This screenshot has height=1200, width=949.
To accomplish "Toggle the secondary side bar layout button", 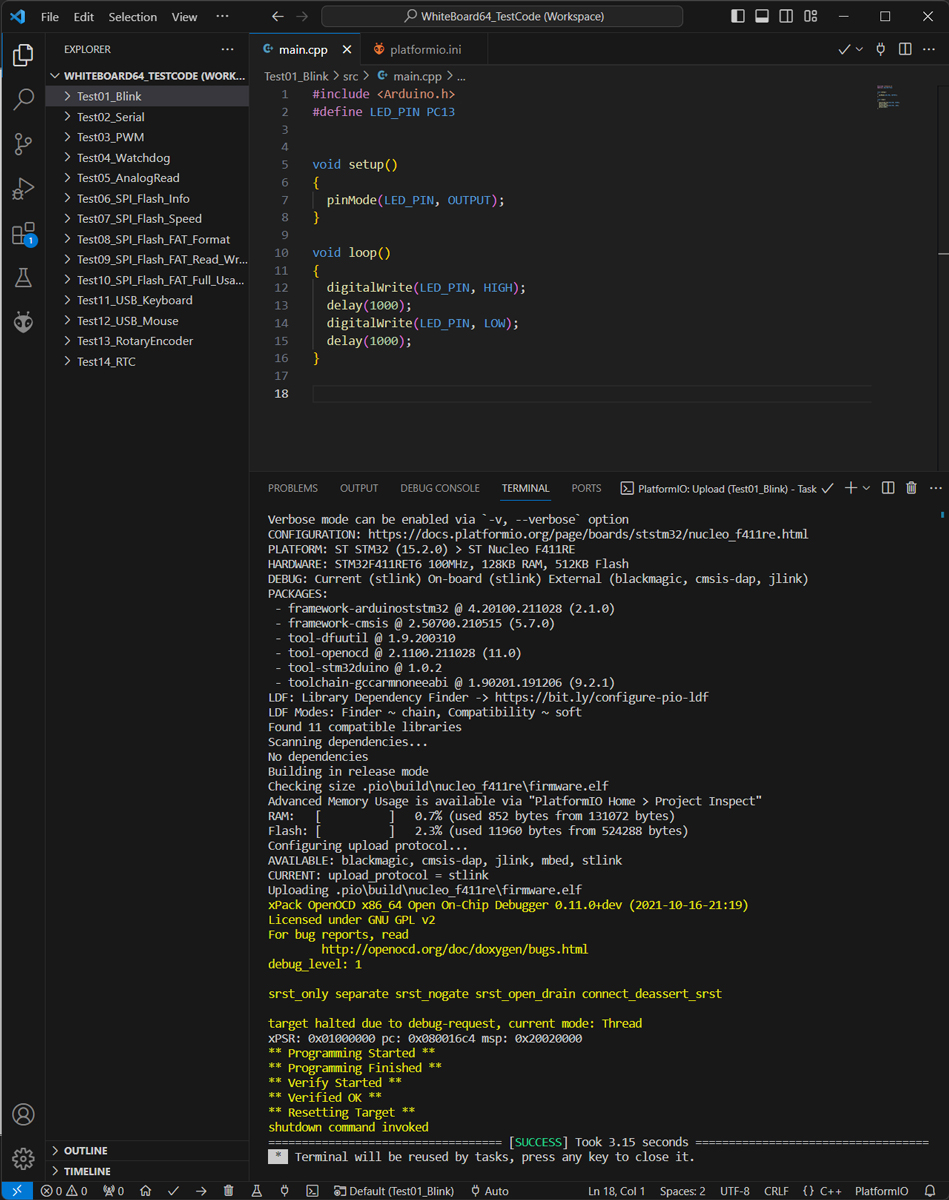I will point(784,17).
